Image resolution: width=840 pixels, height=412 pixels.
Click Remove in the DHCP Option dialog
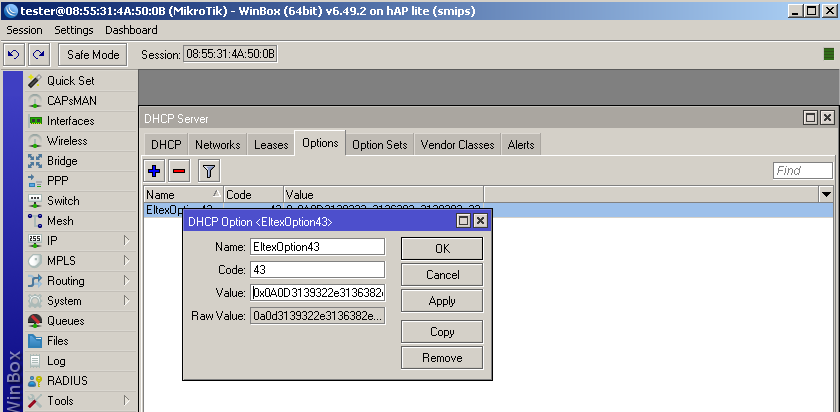coord(442,357)
